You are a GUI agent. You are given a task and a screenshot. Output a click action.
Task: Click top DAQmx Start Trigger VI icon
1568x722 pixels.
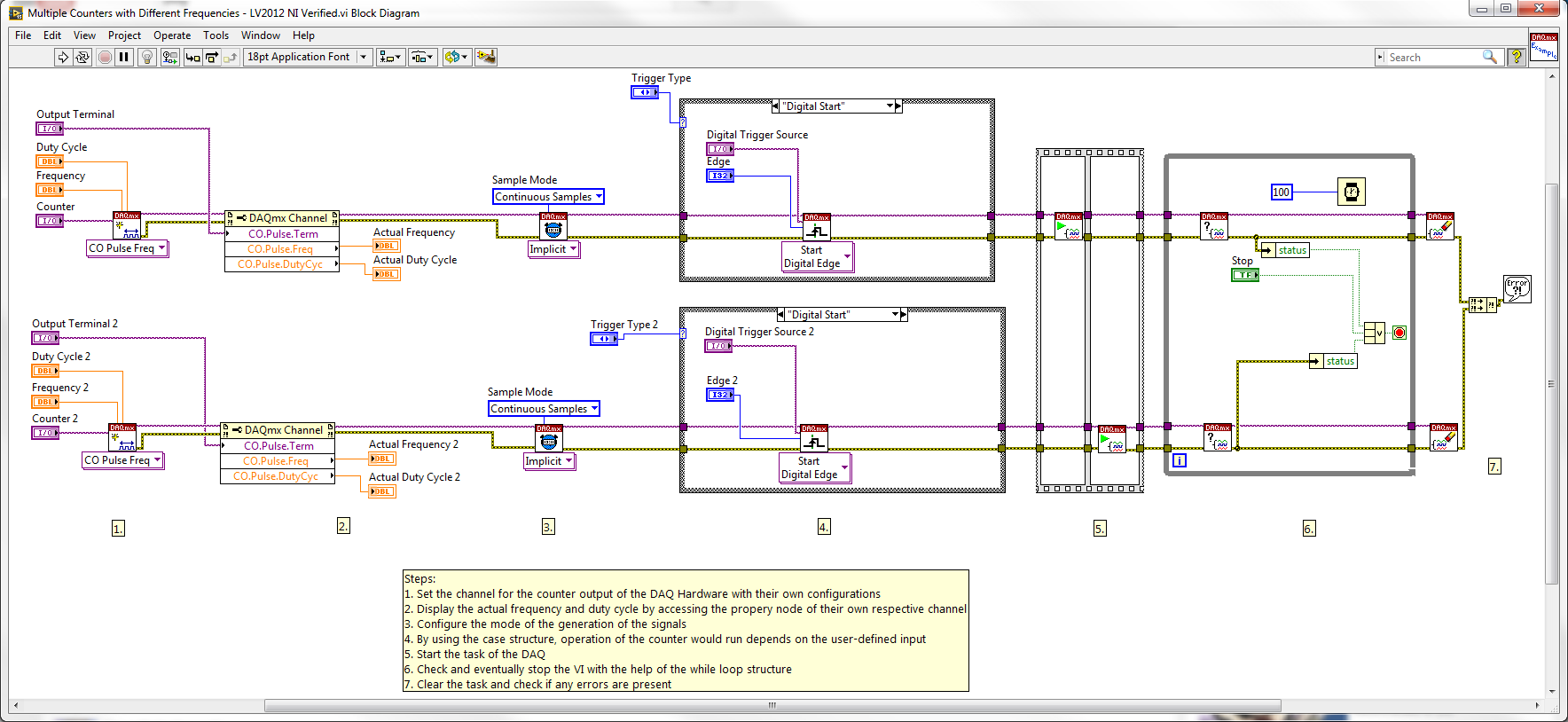pyautogui.click(x=817, y=226)
